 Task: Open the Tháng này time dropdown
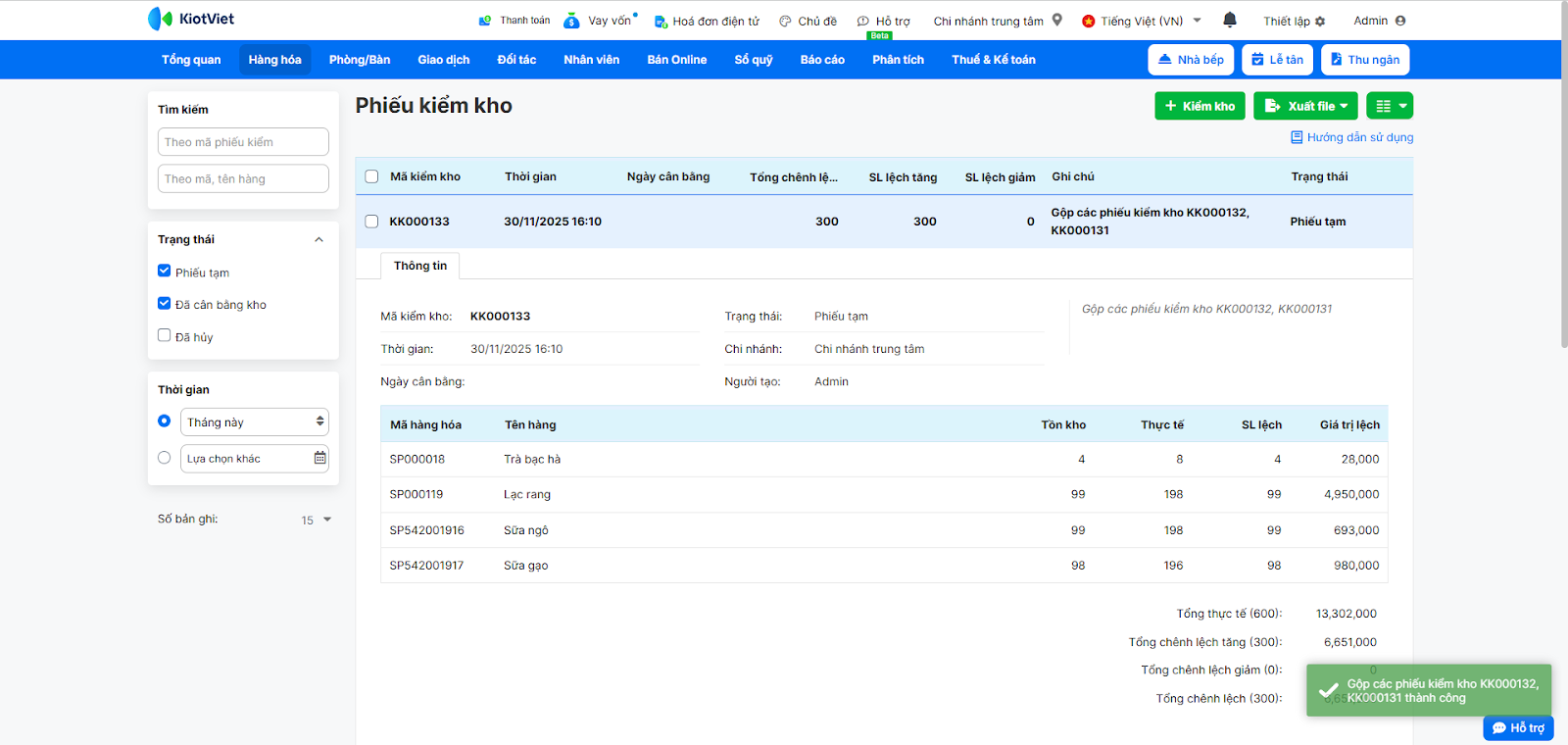pos(255,422)
